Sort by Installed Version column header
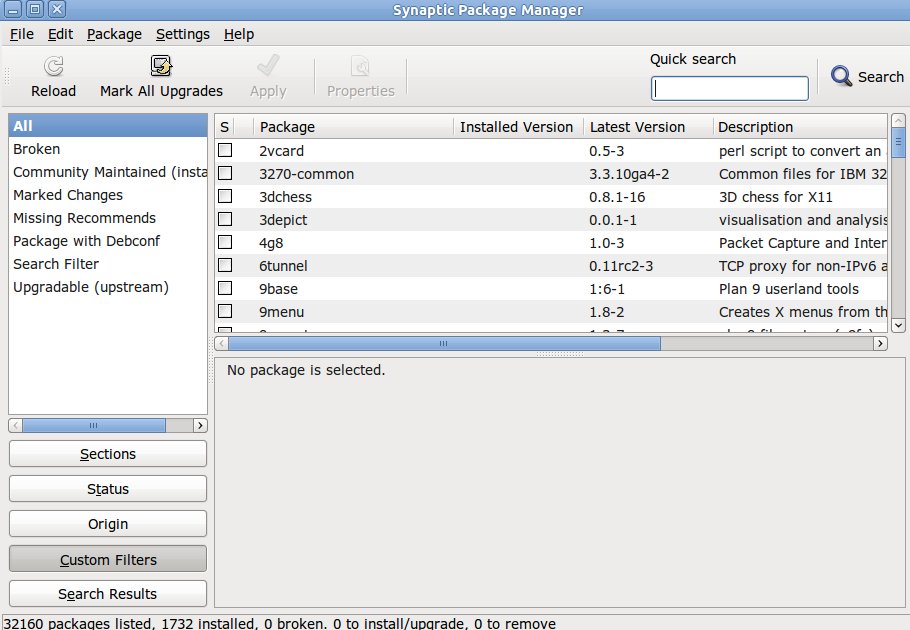This screenshot has height=630, width=910. point(518,126)
